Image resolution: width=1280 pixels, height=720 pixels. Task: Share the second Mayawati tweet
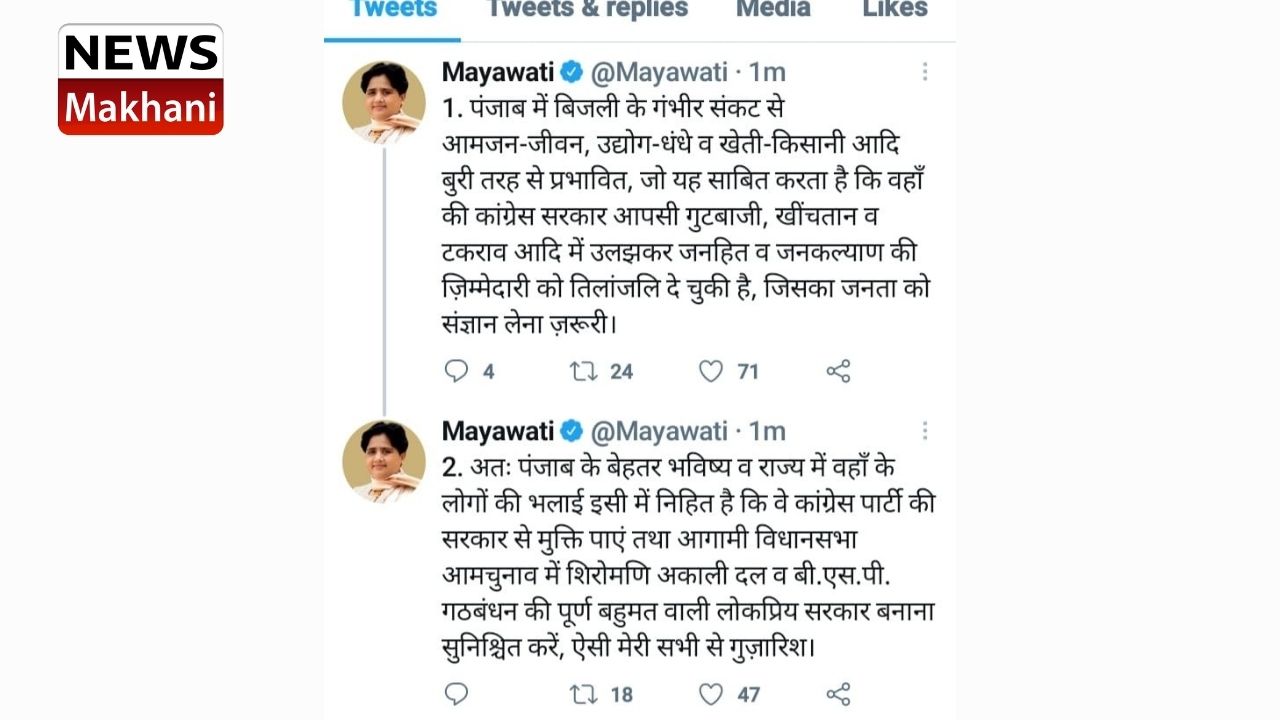coord(838,694)
